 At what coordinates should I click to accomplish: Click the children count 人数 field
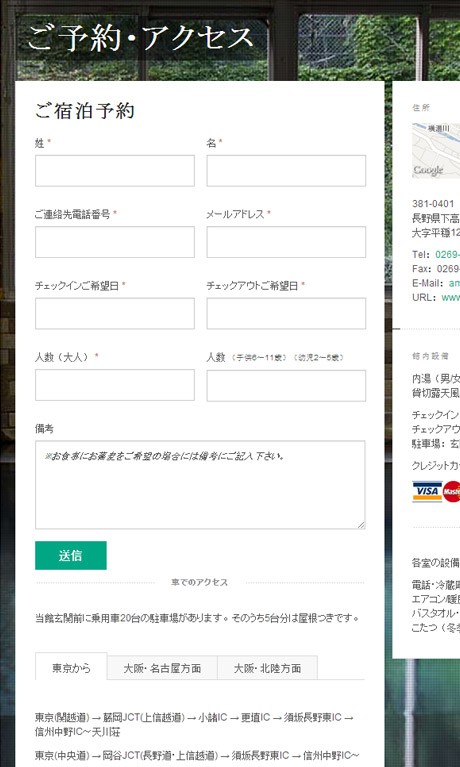click(x=286, y=385)
